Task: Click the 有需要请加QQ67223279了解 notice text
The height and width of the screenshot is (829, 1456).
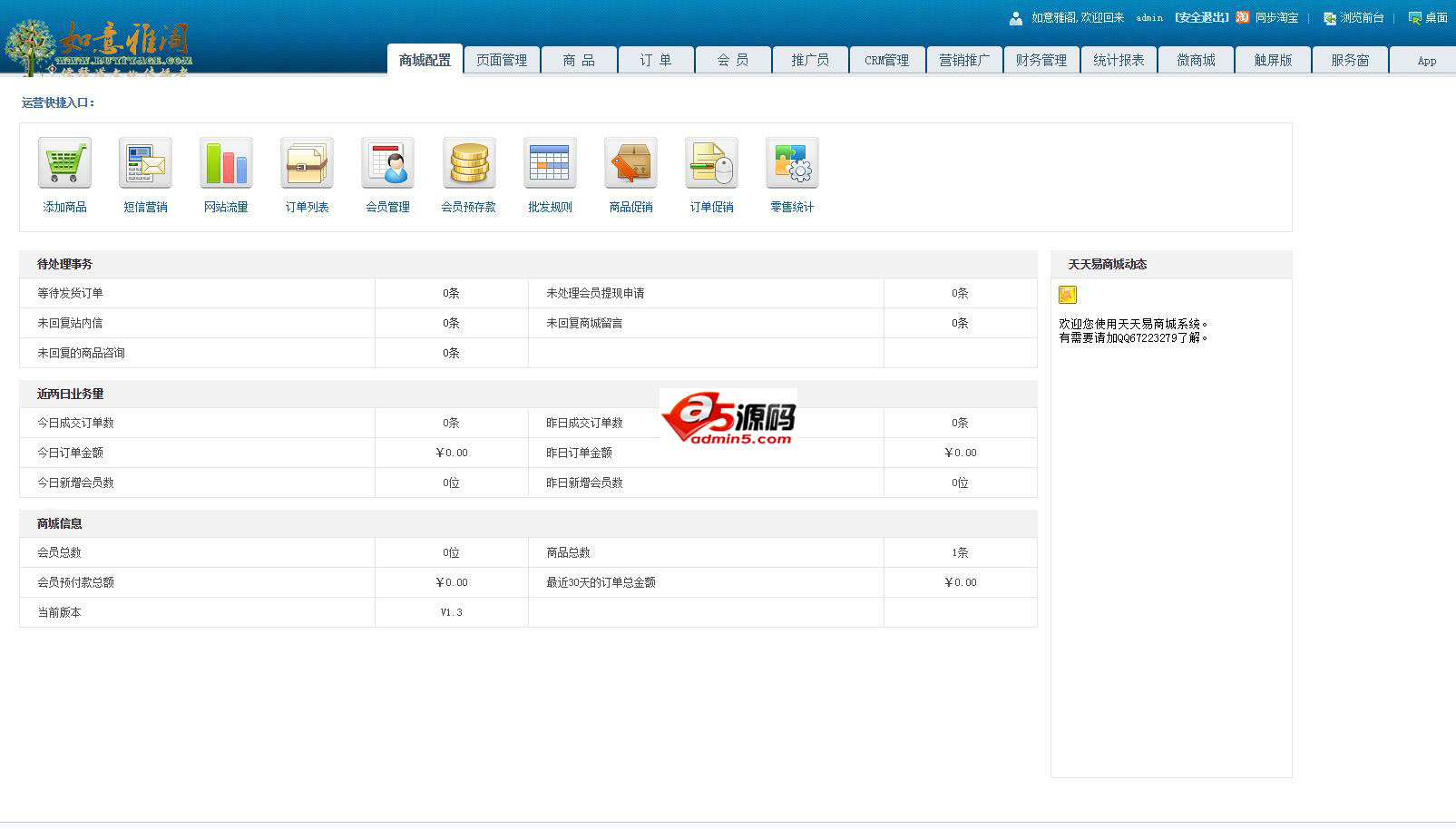Action: pyautogui.click(x=1133, y=337)
